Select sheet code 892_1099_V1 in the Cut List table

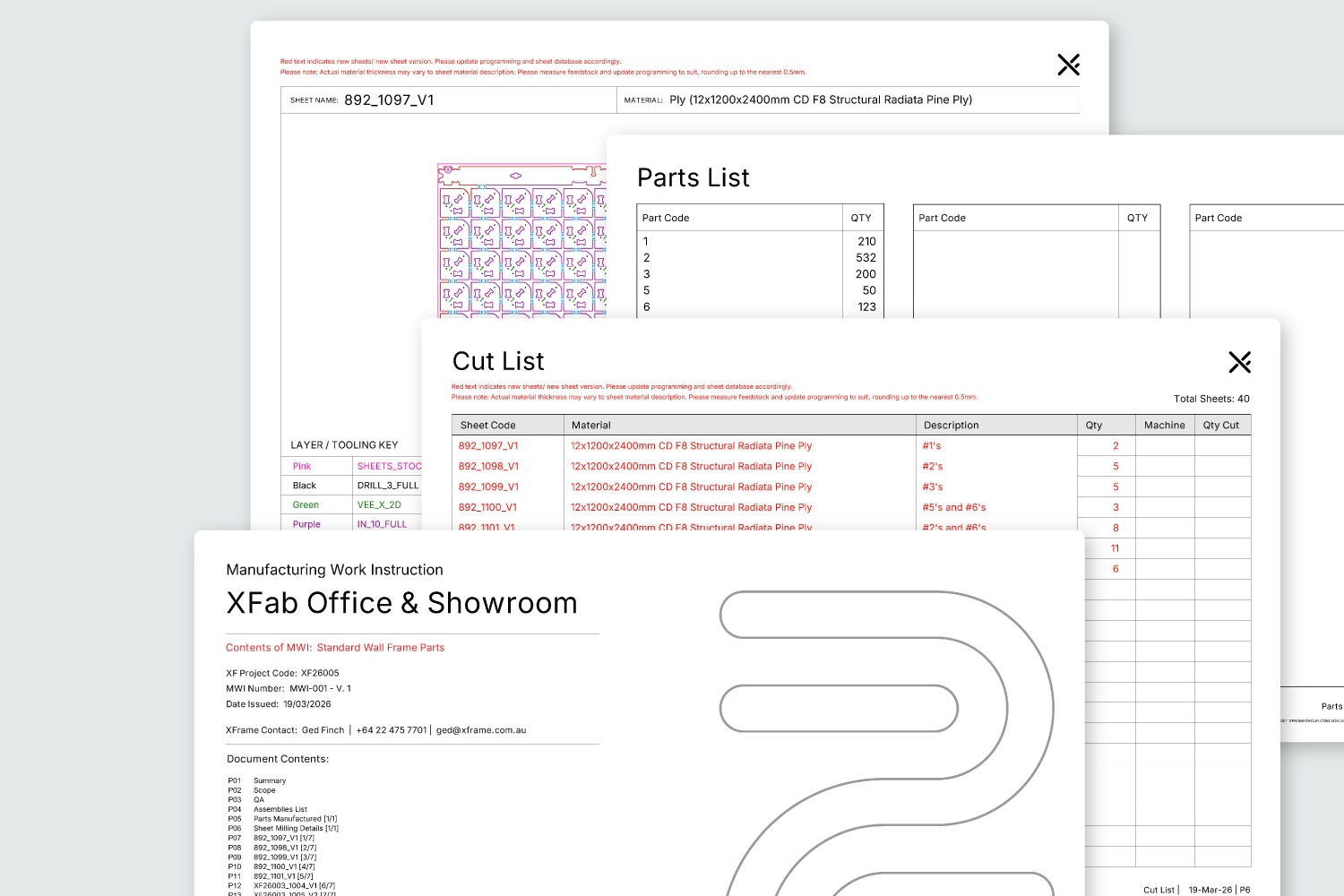[x=488, y=487]
